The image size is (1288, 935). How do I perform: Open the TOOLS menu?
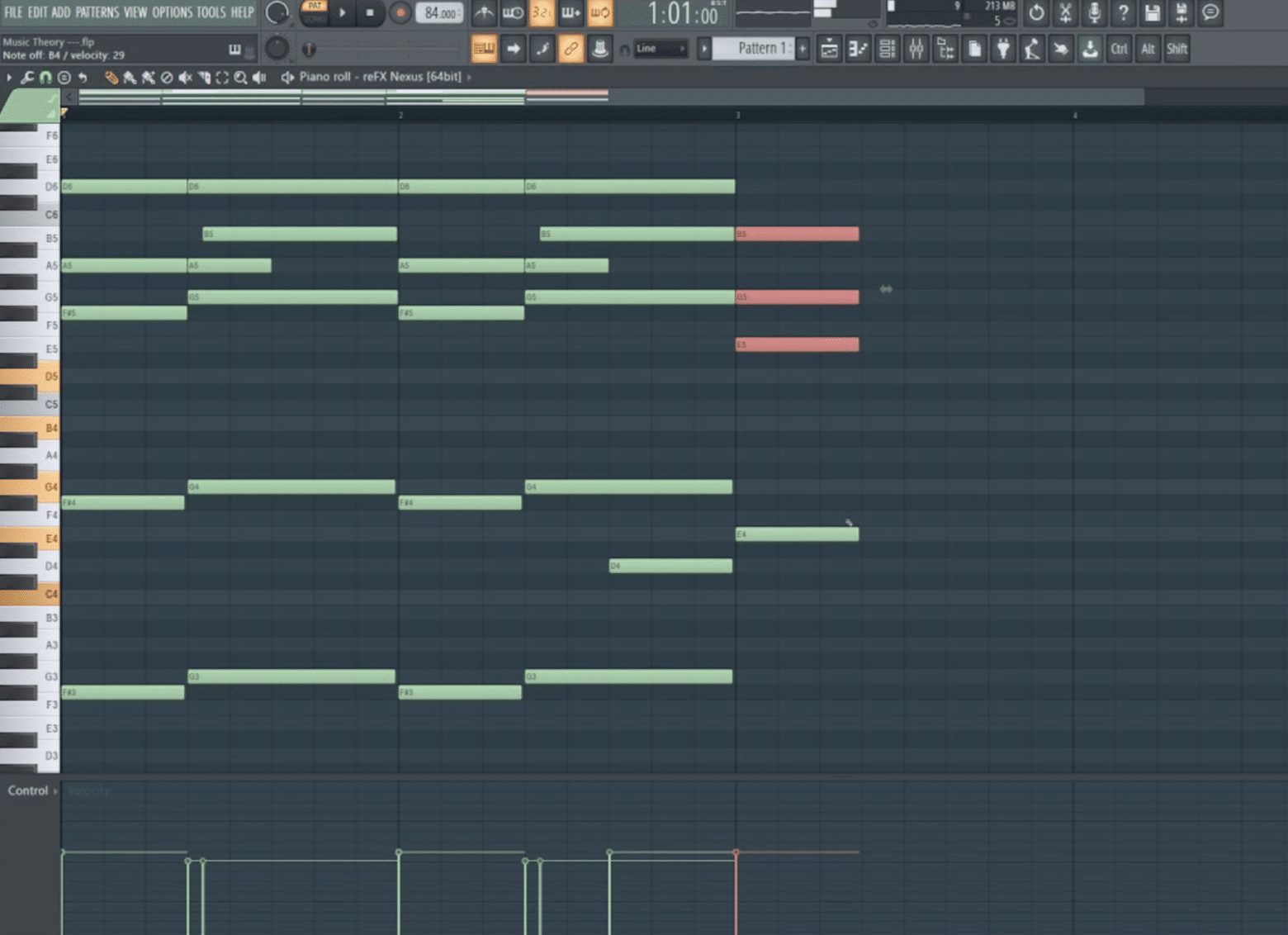(x=211, y=12)
